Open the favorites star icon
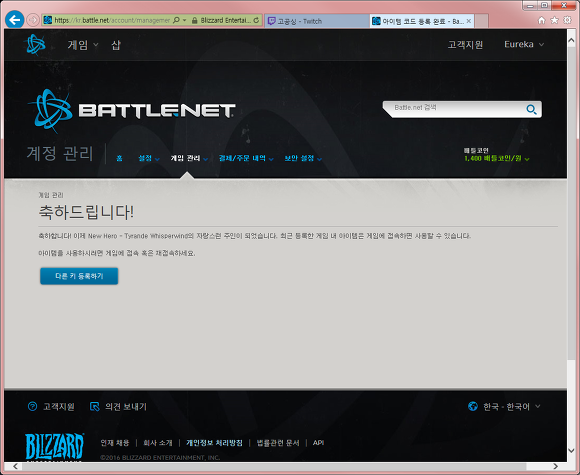Screen dimensions: 580x475 click(554, 20)
